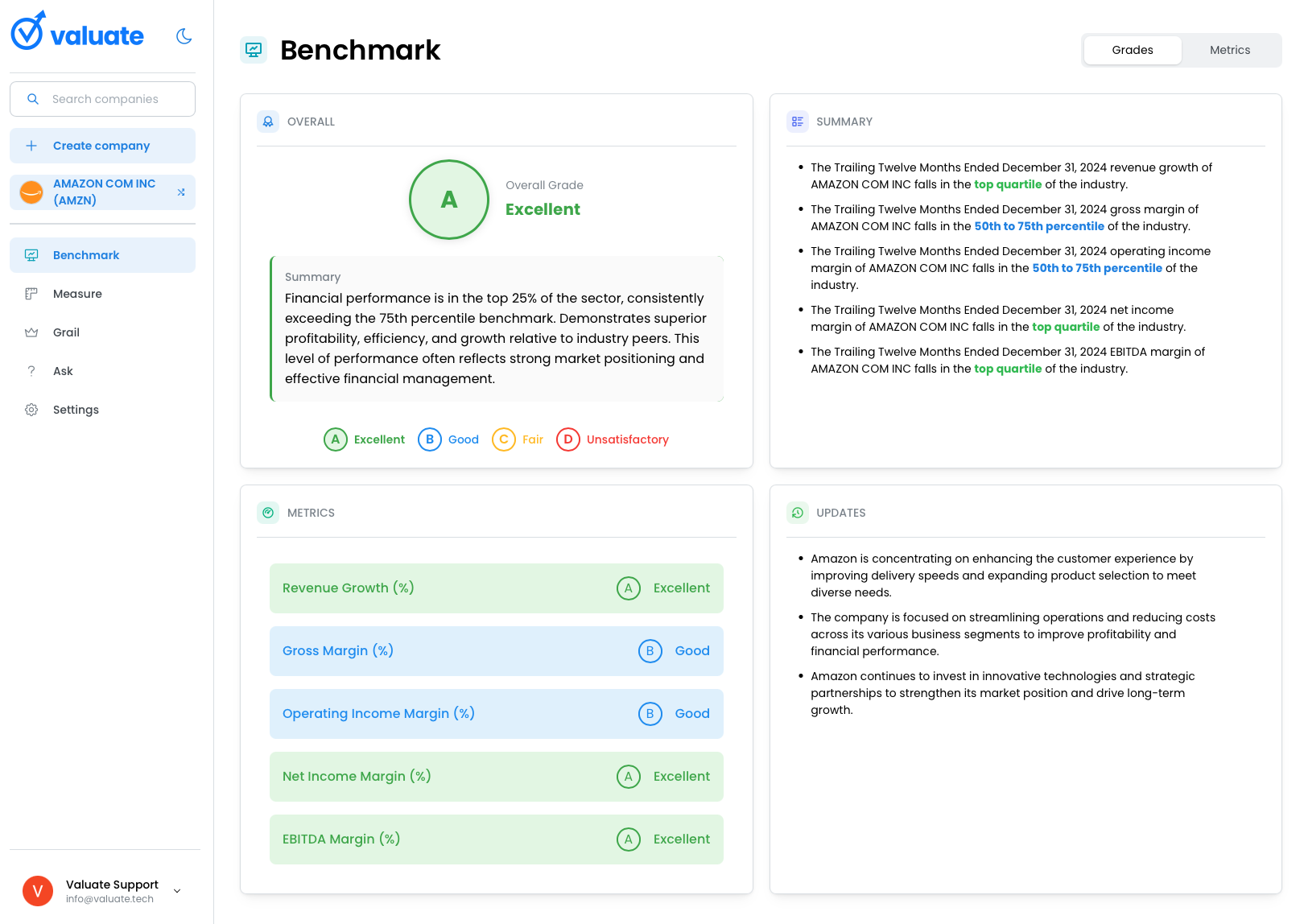Screen dimensions: 1304x924
Task: Click the B Good legend badge
Action: [x=448, y=439]
